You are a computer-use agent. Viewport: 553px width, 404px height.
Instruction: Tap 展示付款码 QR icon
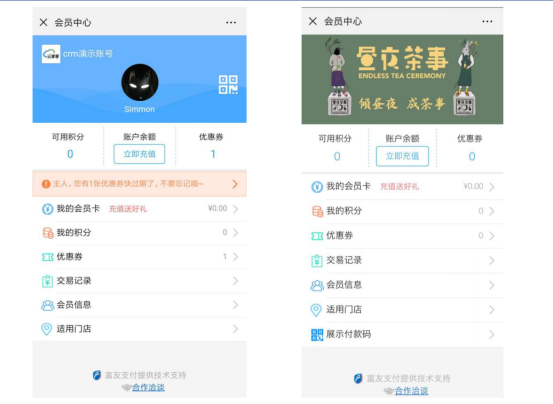pos(317,335)
